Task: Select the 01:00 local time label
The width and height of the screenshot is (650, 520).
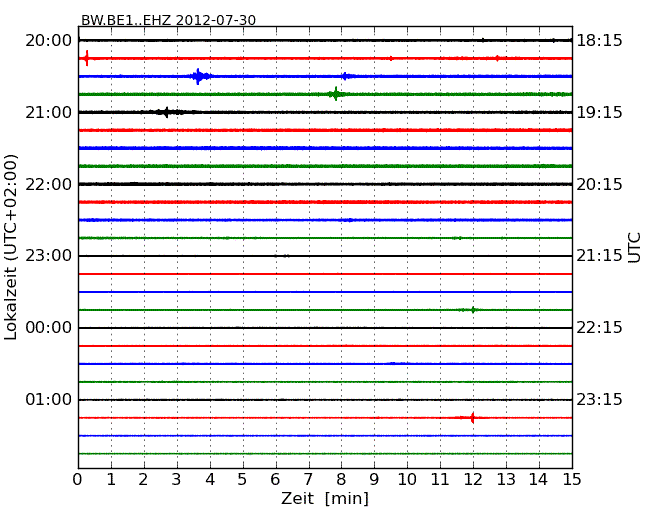Action: tap(49, 399)
